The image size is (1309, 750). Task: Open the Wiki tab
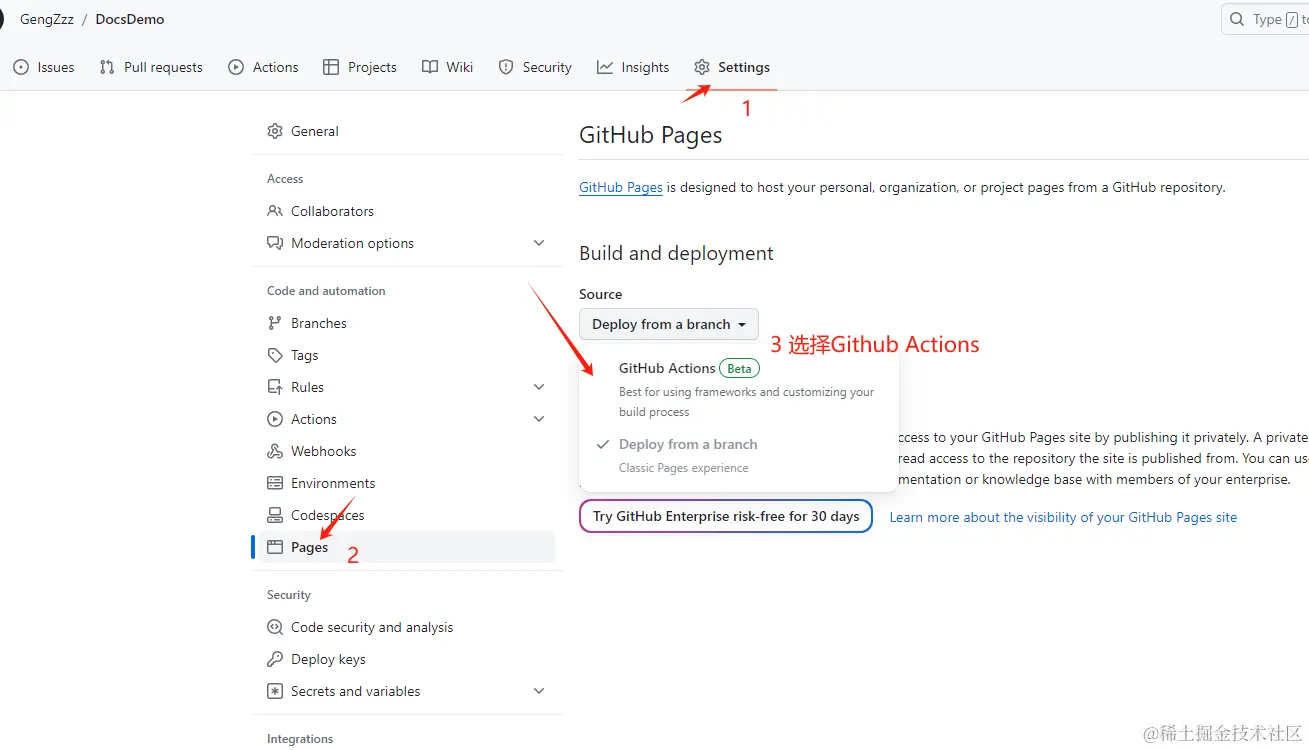[x=447, y=67]
